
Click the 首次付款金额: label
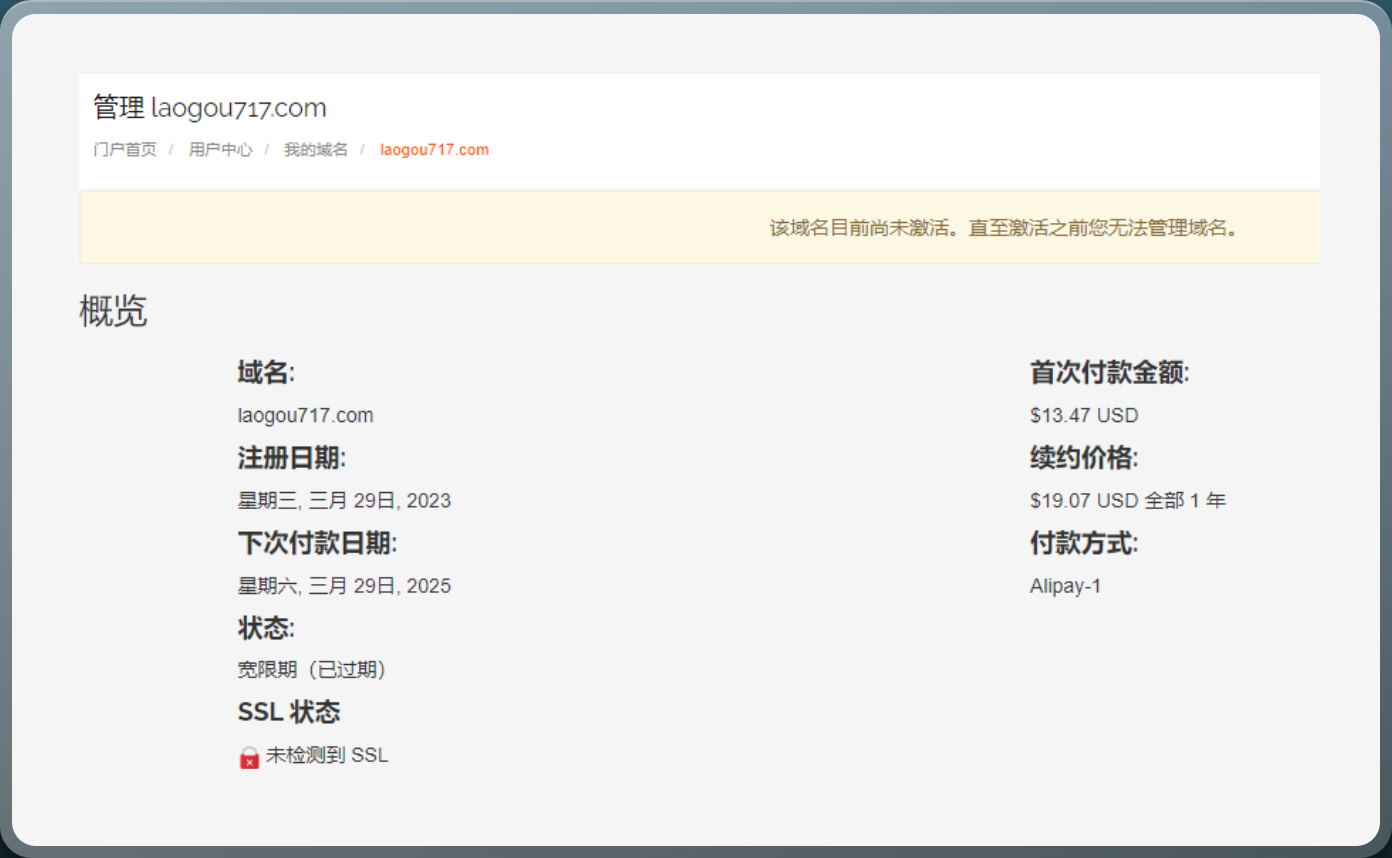1110,373
